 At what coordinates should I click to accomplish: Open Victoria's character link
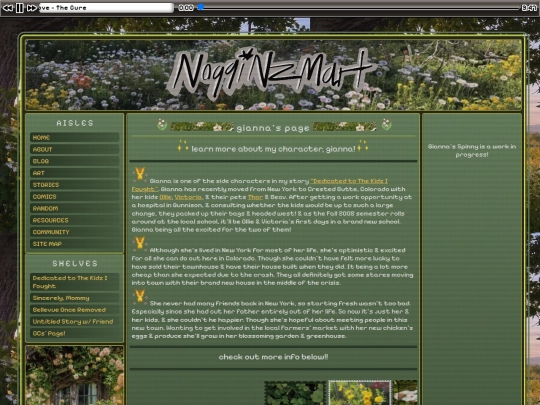tap(188, 197)
